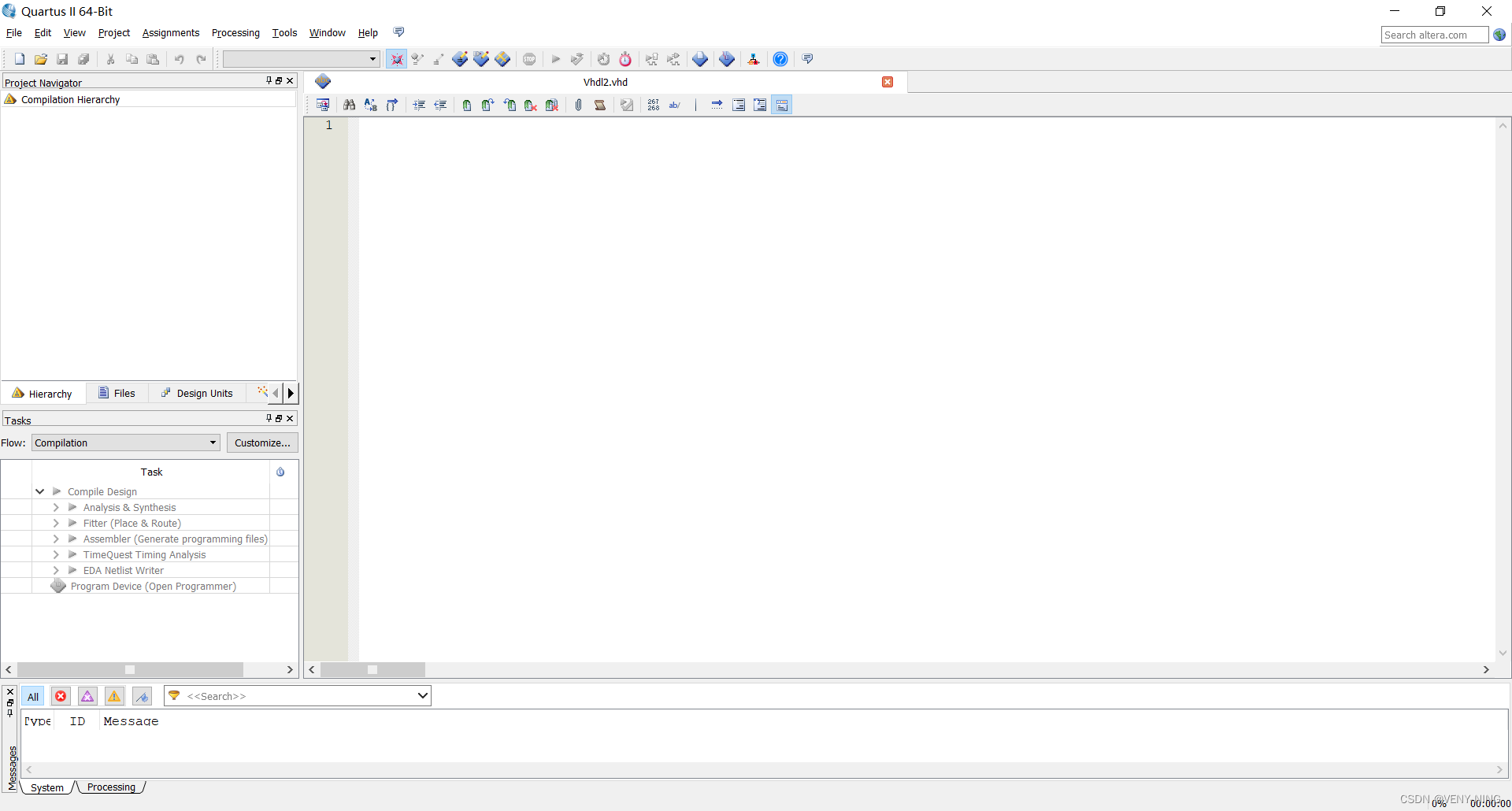Click the Stop Processing icon
The image size is (1512, 811).
point(529,59)
